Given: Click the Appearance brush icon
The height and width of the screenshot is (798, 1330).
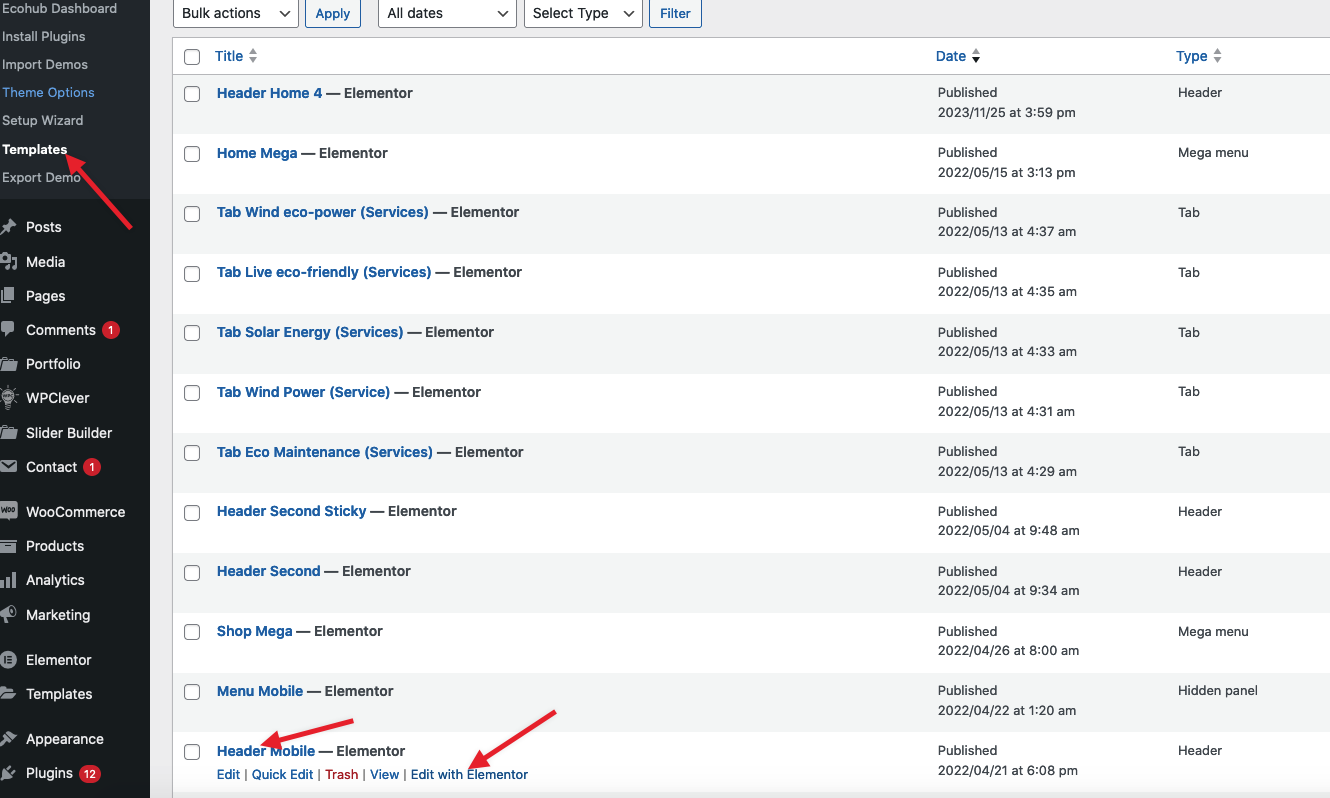Looking at the screenshot, I should tap(9, 739).
